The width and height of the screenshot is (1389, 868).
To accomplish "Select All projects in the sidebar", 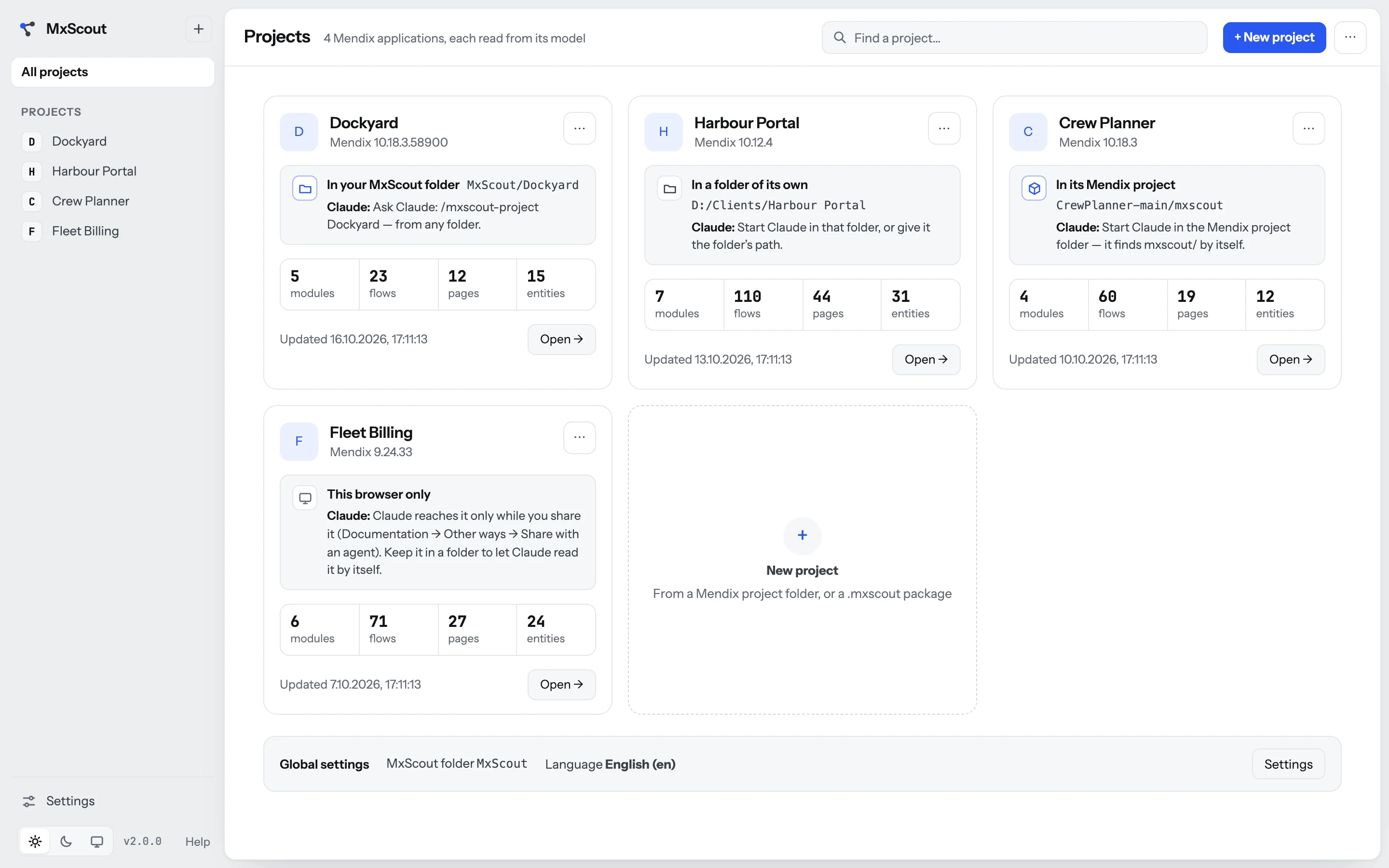I will pyautogui.click(x=112, y=72).
